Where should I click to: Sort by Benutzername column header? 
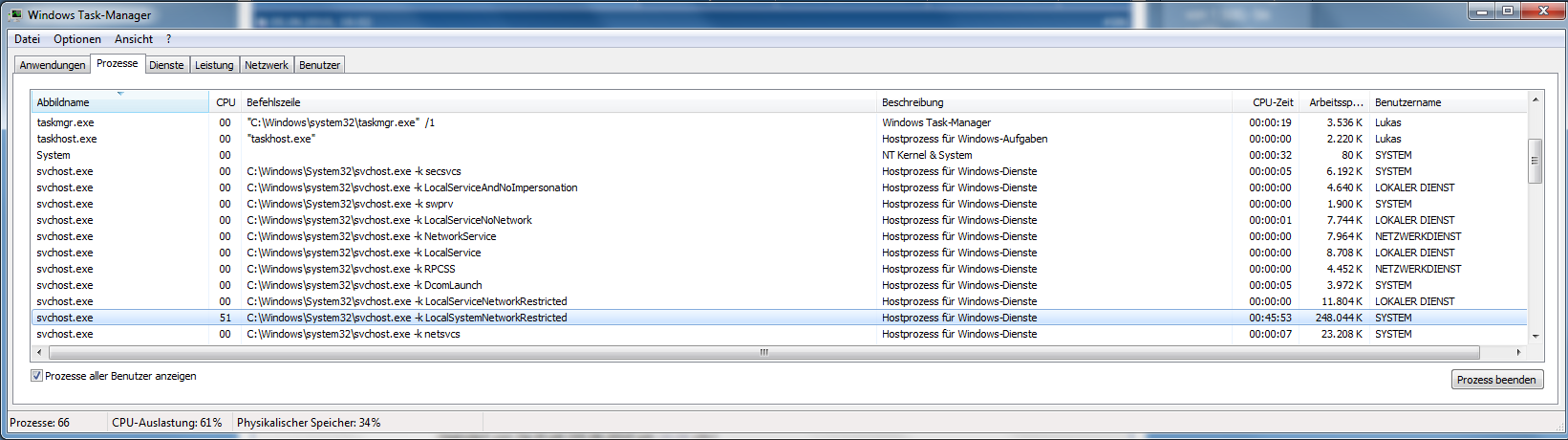coord(1449,102)
